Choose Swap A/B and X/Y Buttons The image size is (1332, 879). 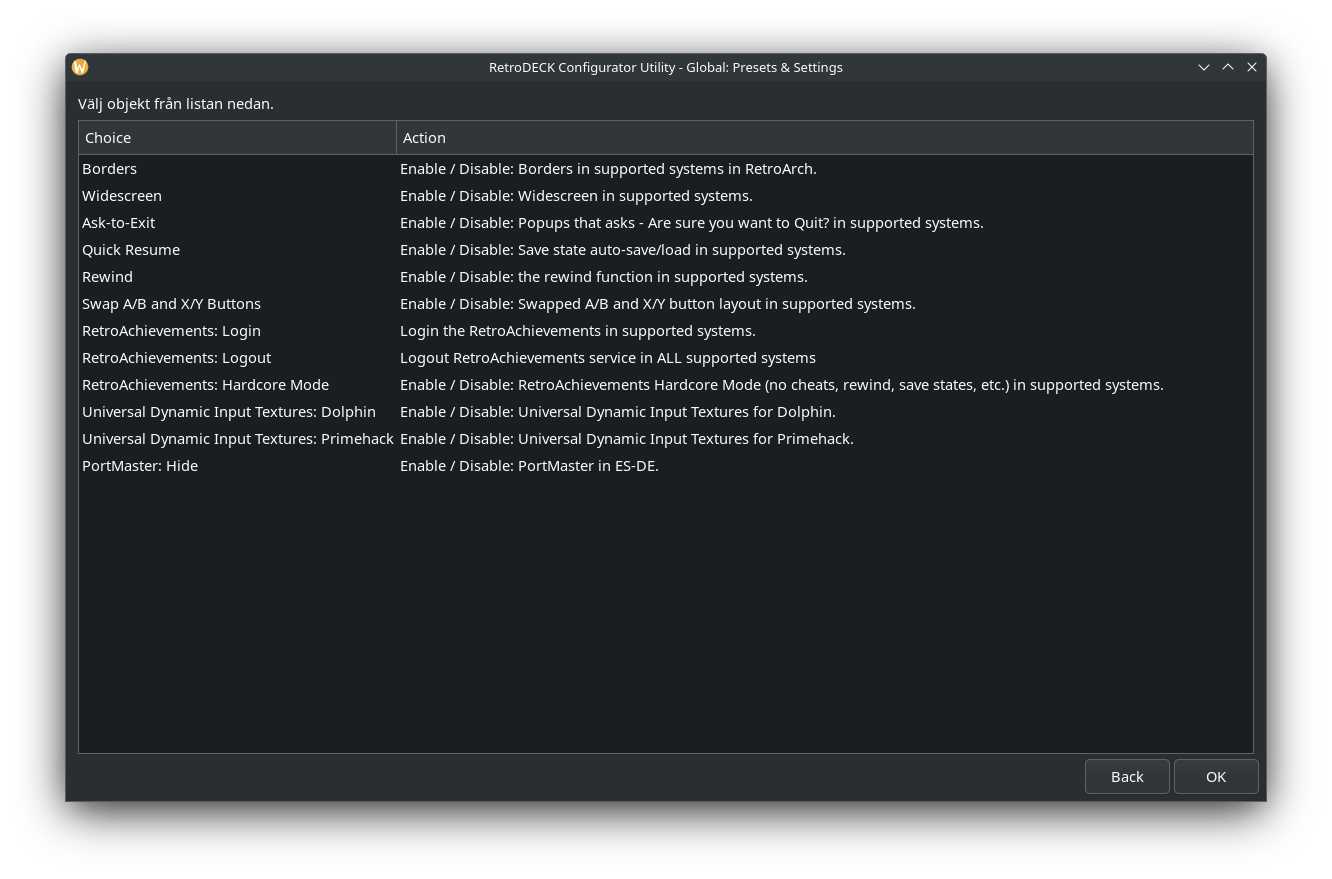tap(172, 304)
